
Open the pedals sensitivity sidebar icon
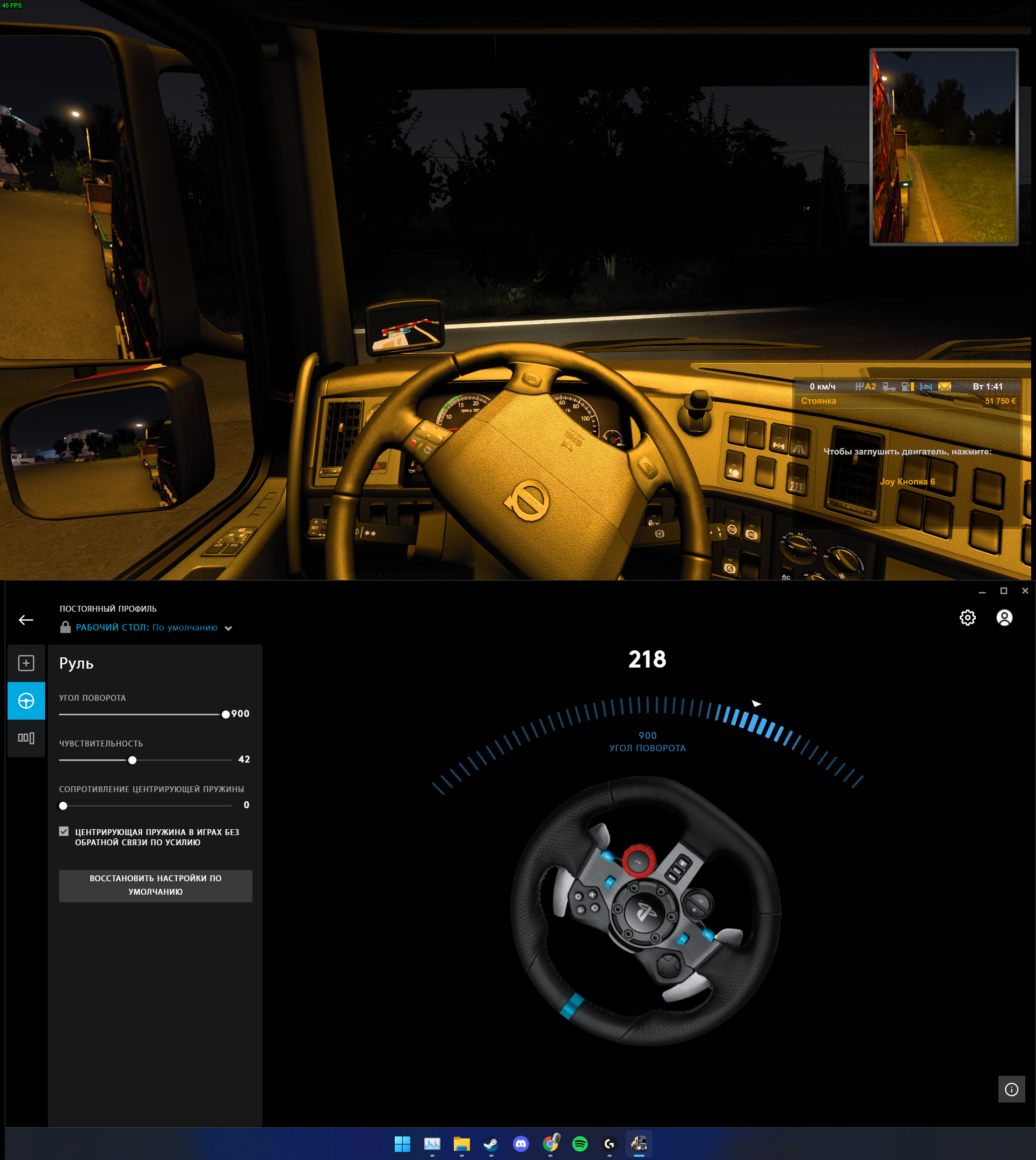click(26, 738)
